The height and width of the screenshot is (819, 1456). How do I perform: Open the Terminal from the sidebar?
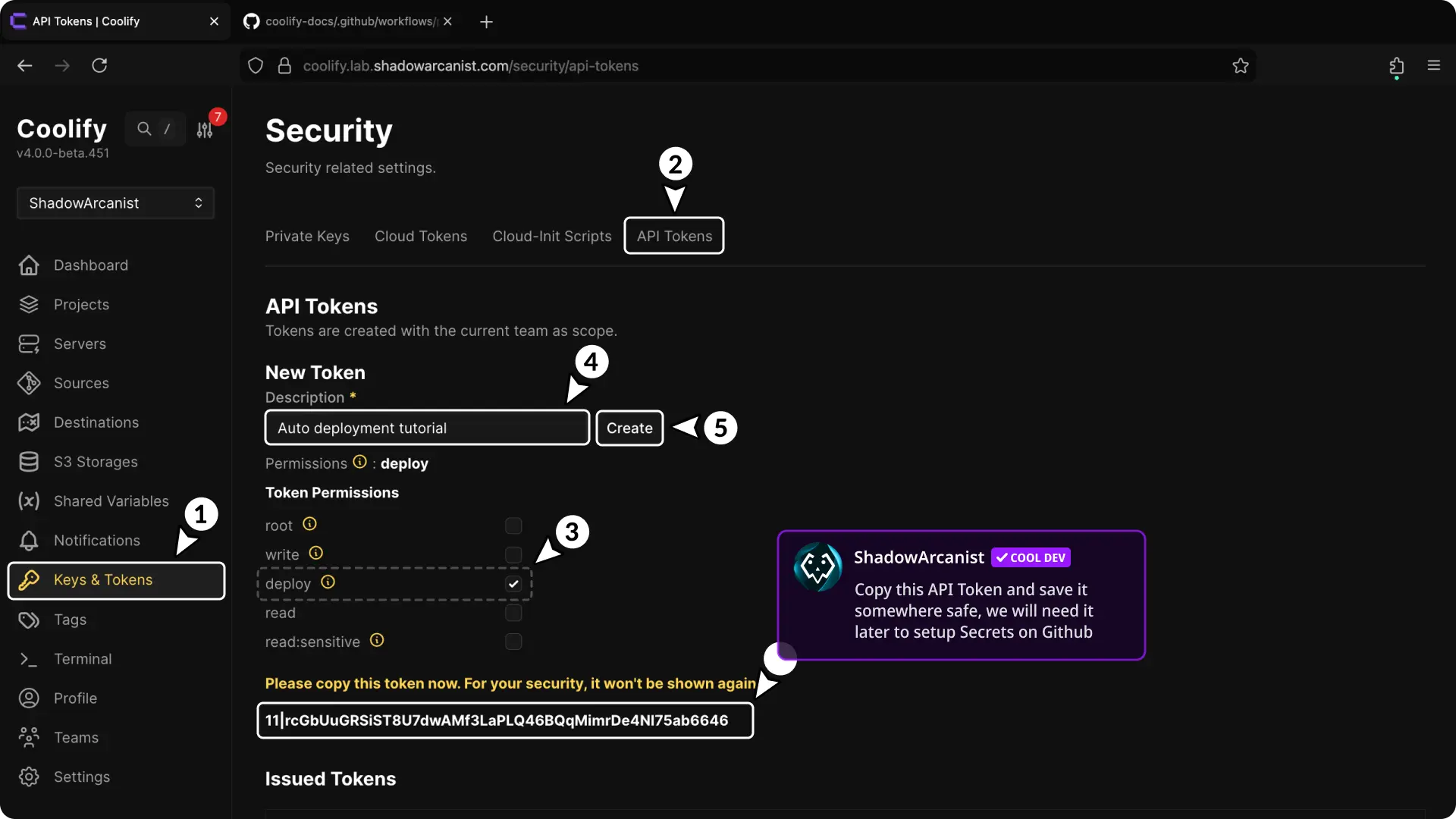[x=83, y=659]
